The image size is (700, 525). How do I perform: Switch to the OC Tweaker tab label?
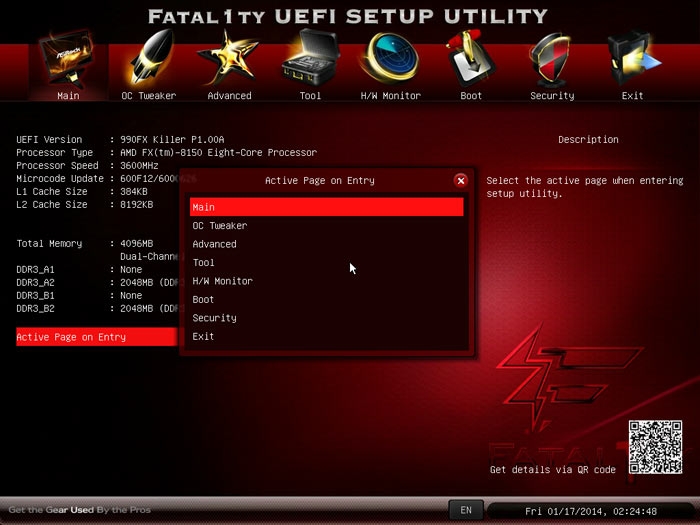[149, 96]
